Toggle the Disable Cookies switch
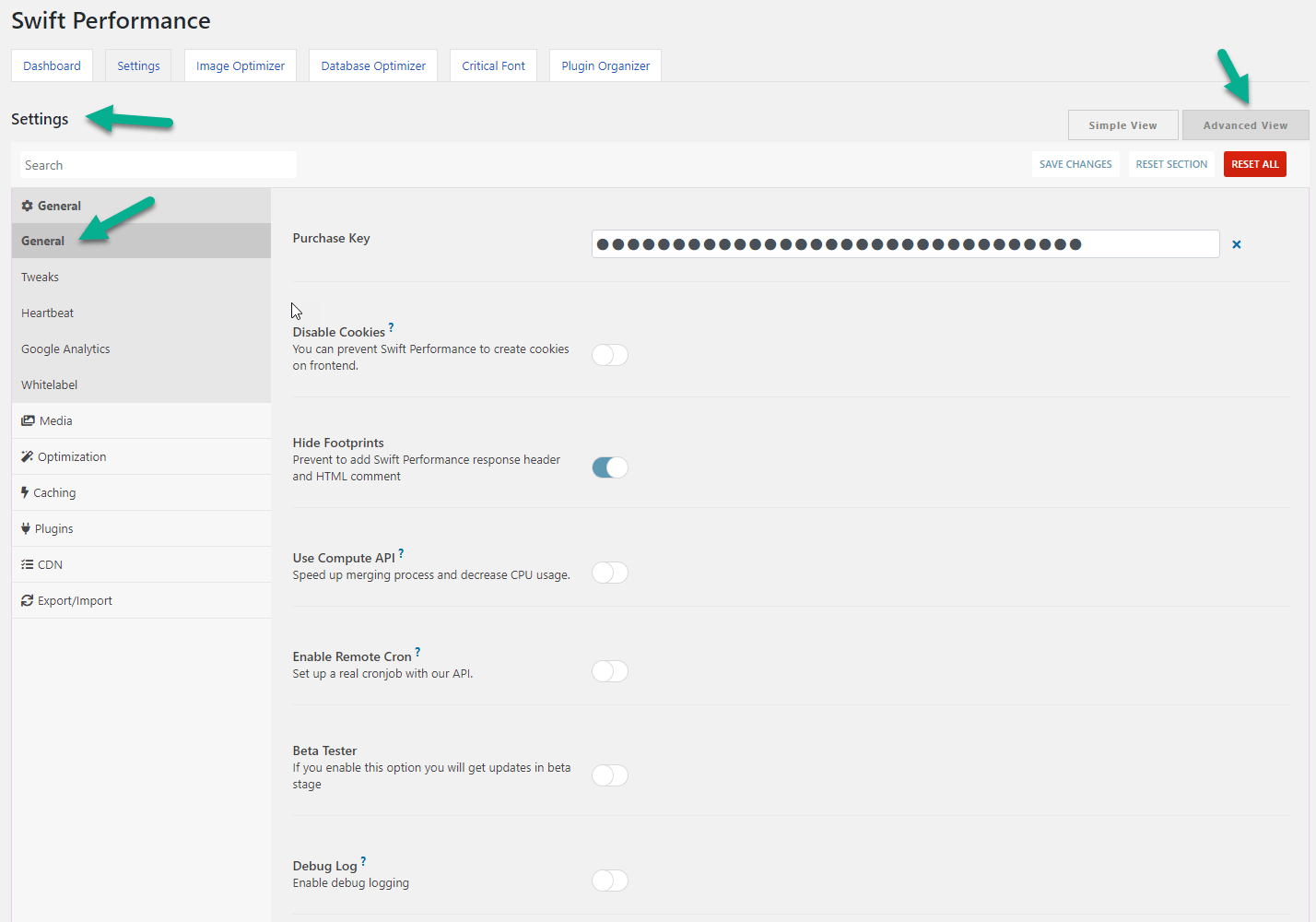Image resolution: width=1316 pixels, height=922 pixels. click(x=610, y=355)
